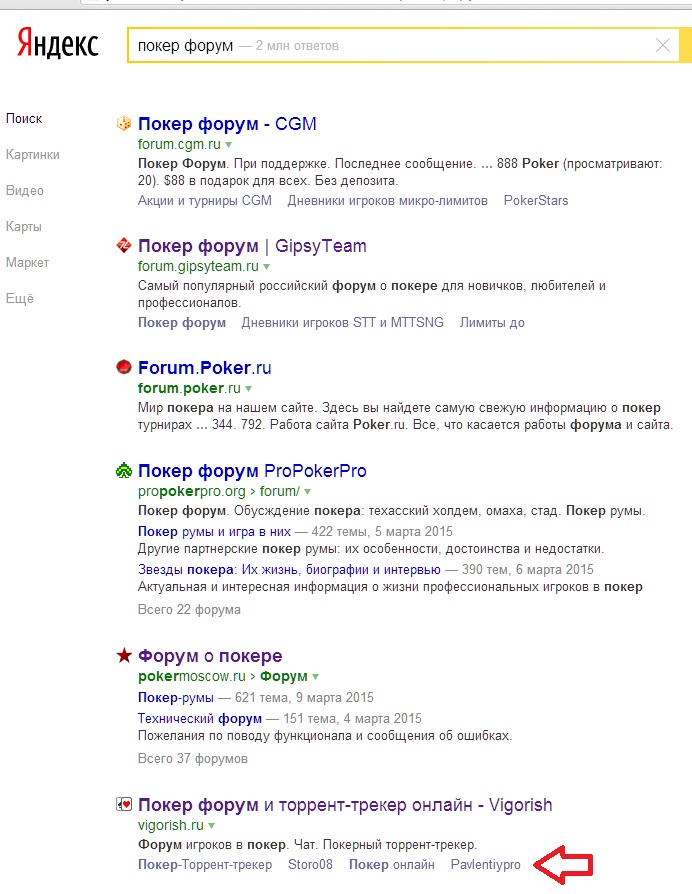Open the Лимиты до sitelink
Viewport: 692px width, 894px height.
[492, 323]
